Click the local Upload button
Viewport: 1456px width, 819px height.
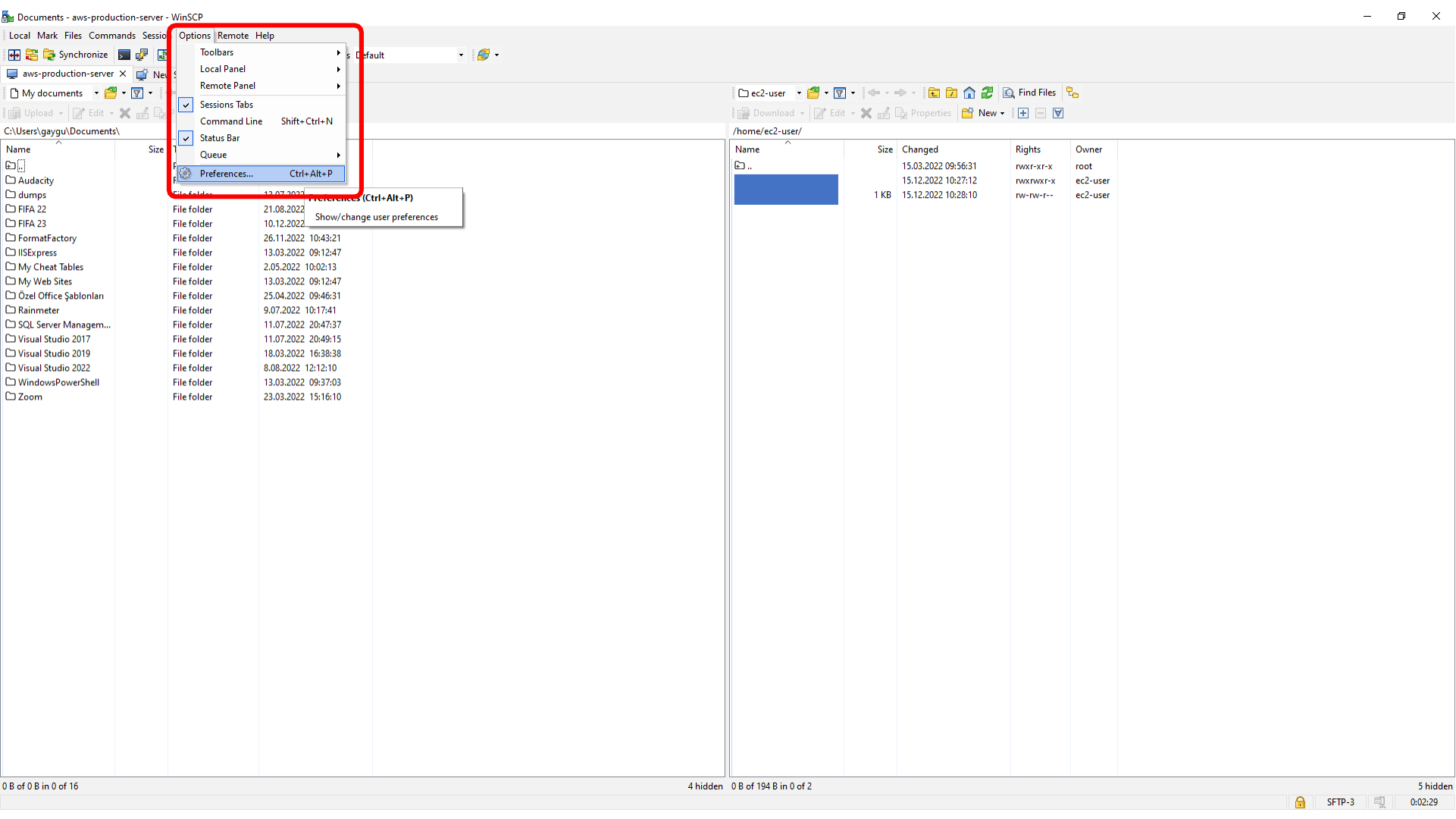(32, 113)
